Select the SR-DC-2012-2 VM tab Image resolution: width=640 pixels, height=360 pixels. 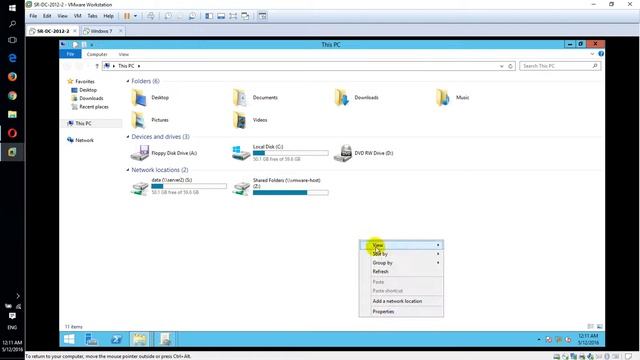52,31
